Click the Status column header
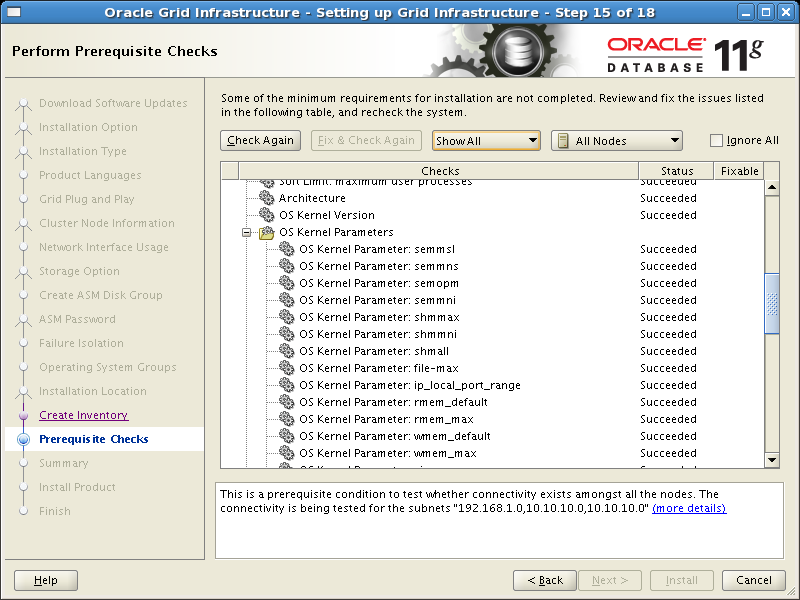 click(677, 171)
